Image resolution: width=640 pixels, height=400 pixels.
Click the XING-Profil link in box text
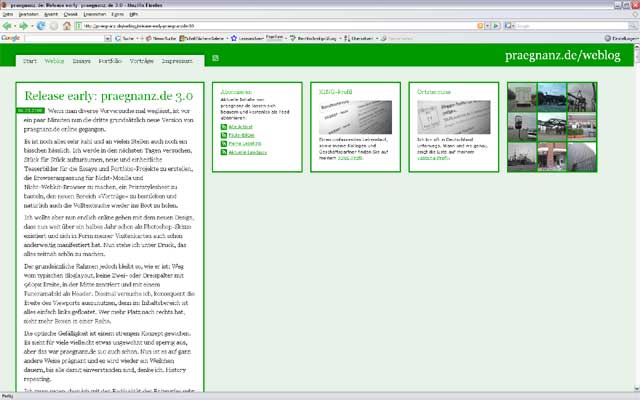pos(350,158)
